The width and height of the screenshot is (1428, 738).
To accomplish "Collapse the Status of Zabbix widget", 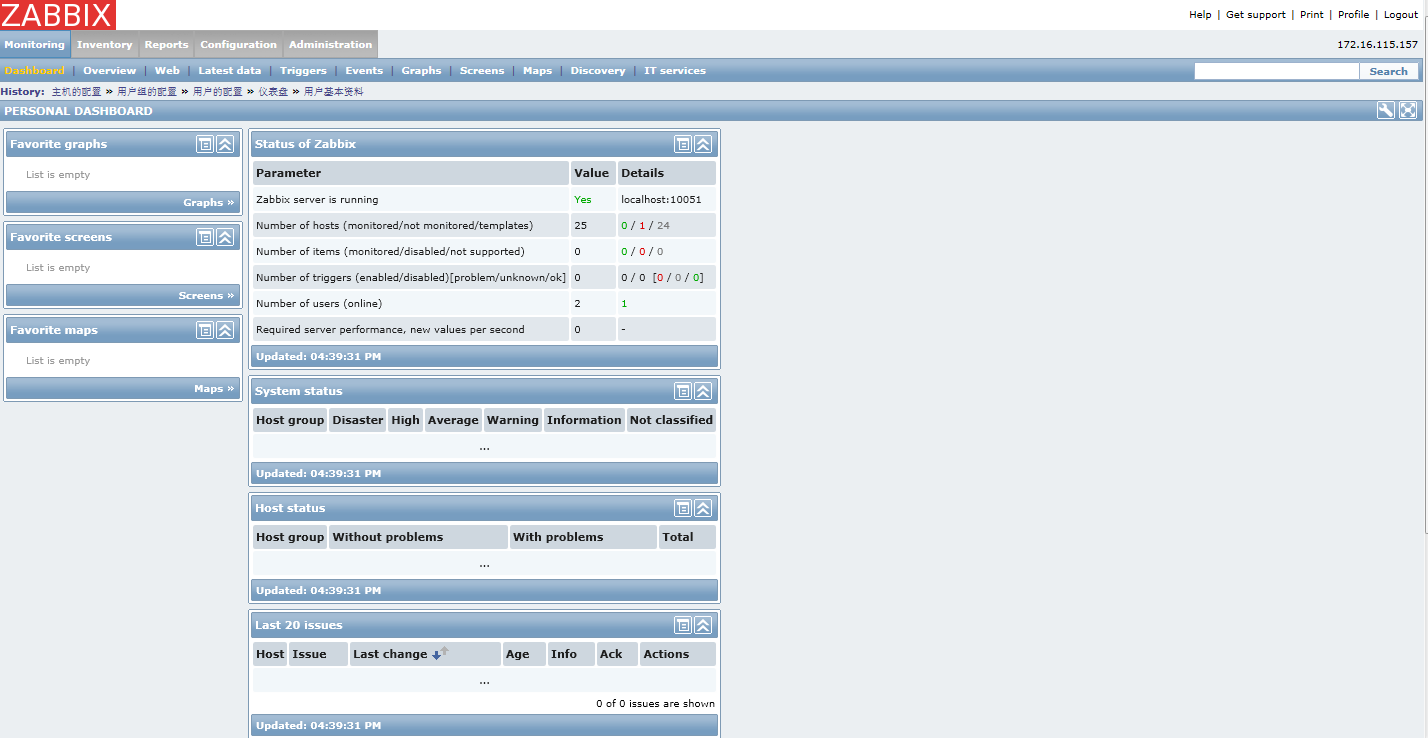I will pos(703,144).
